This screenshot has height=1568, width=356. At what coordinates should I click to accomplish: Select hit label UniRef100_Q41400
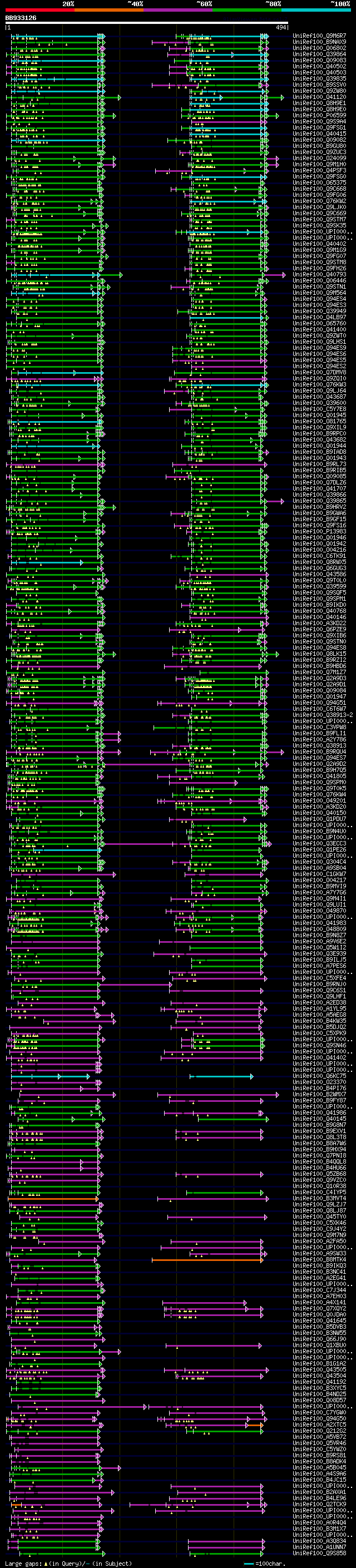point(319,329)
